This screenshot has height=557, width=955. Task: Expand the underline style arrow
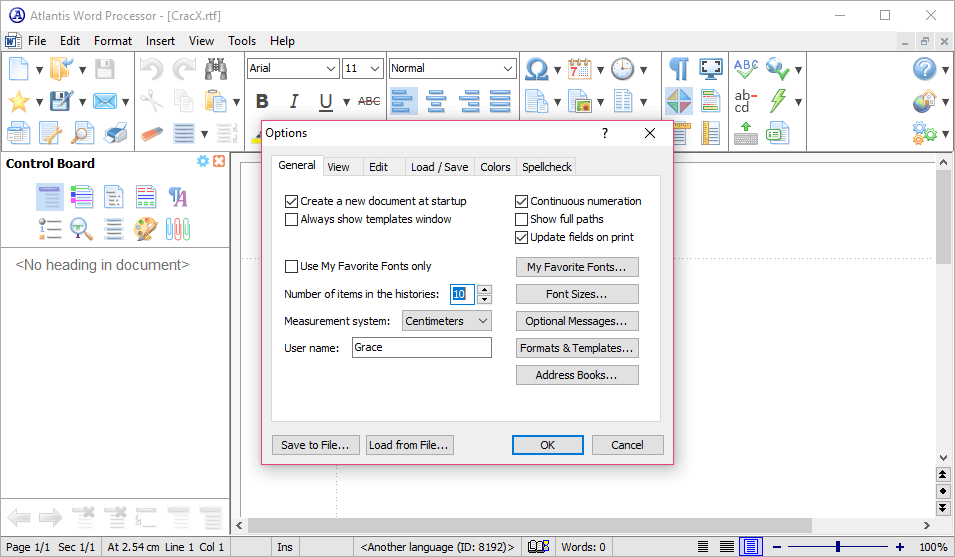tap(346, 102)
